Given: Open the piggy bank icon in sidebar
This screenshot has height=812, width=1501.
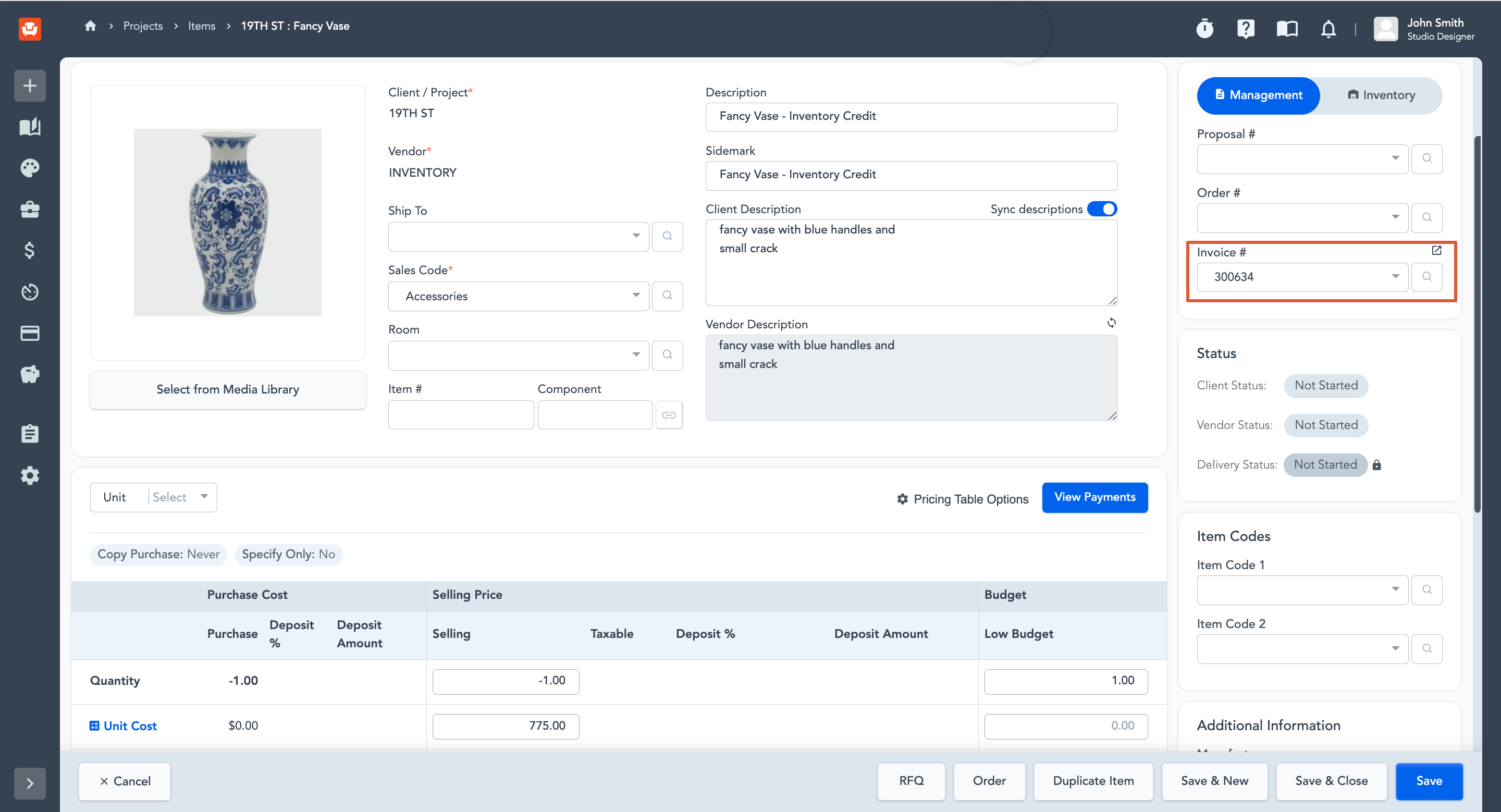Looking at the screenshot, I should [30, 374].
